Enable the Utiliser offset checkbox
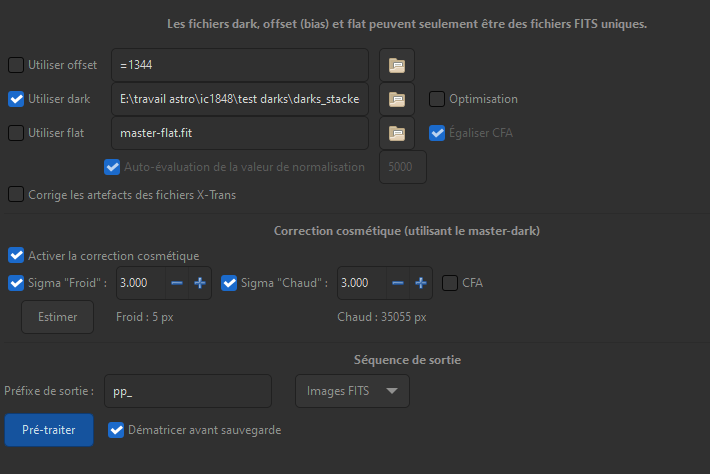This screenshot has width=710, height=474. (16, 66)
